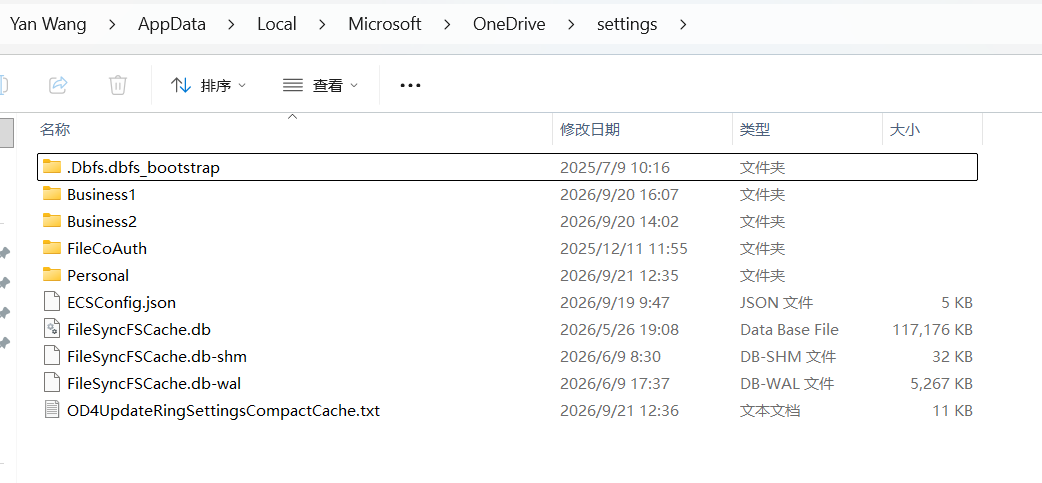The width and height of the screenshot is (1042, 483).
Task: Select the Business1 folder name
Action: coord(102,195)
